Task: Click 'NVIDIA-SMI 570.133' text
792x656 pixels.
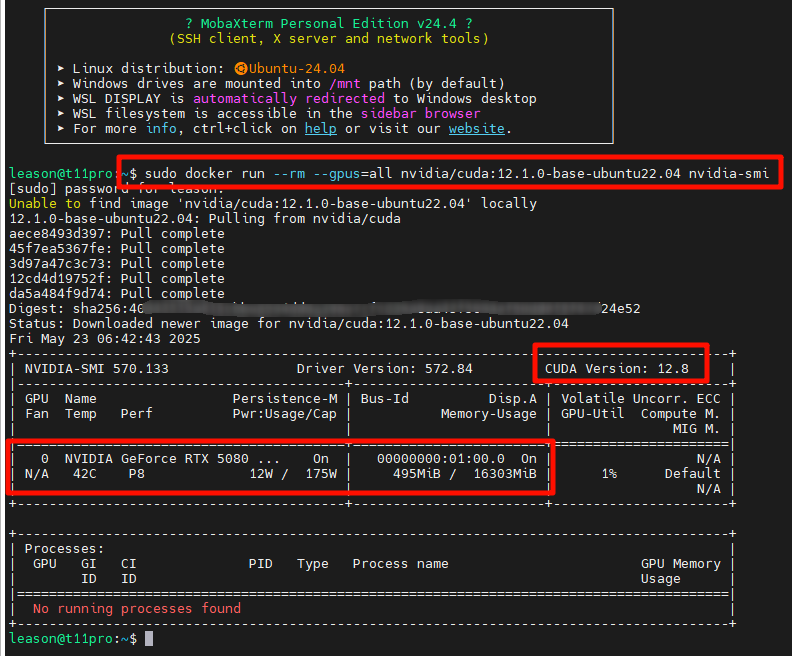Action: pos(96,369)
